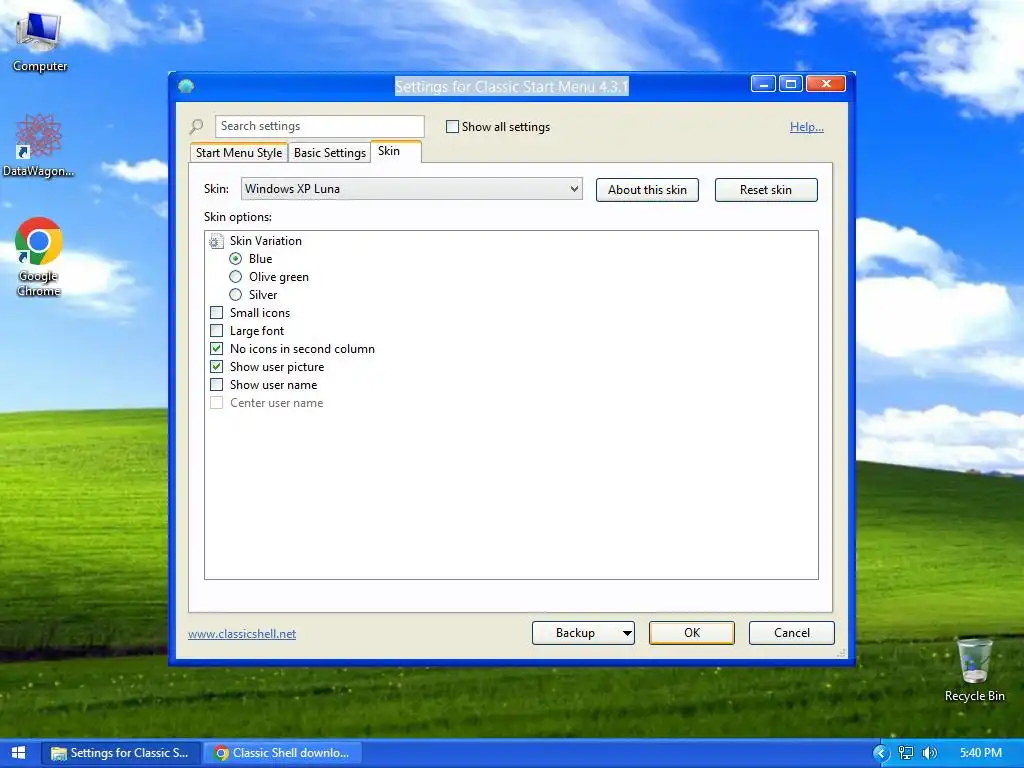Select the Google Chrome desktop icon
Image resolution: width=1024 pixels, height=768 pixels.
tap(39, 257)
